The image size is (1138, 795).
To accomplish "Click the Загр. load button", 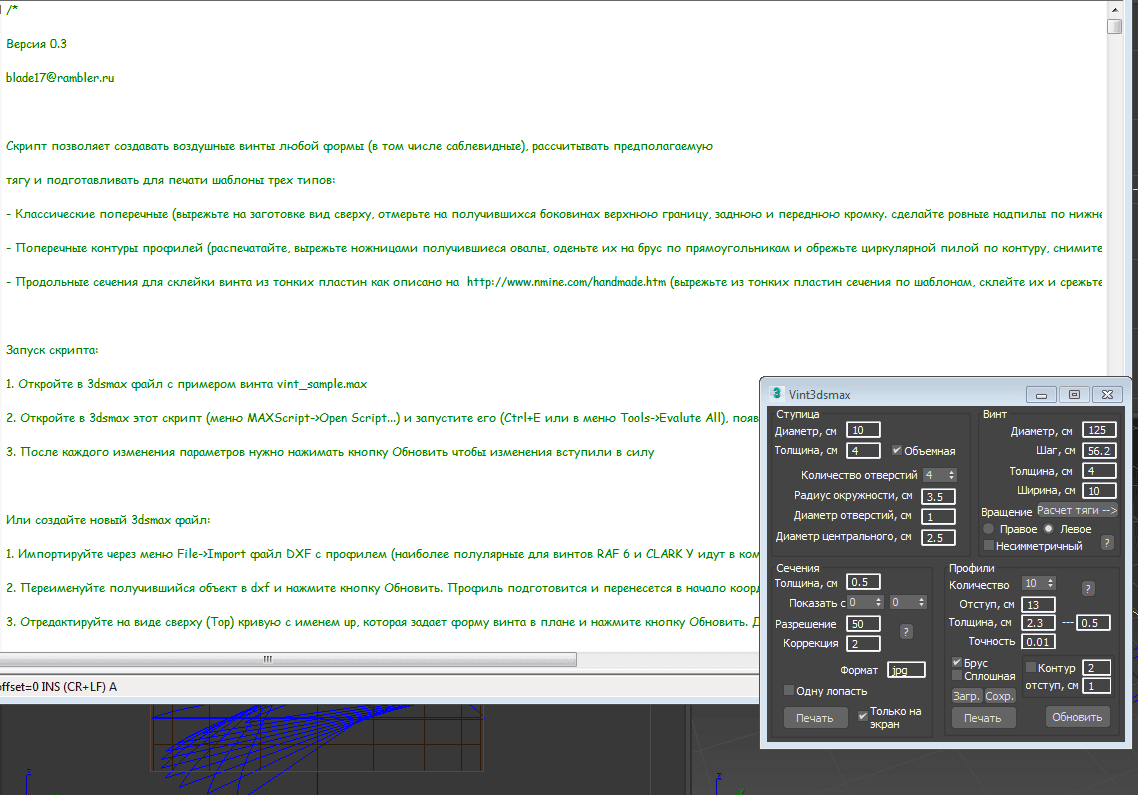I will click(x=965, y=696).
